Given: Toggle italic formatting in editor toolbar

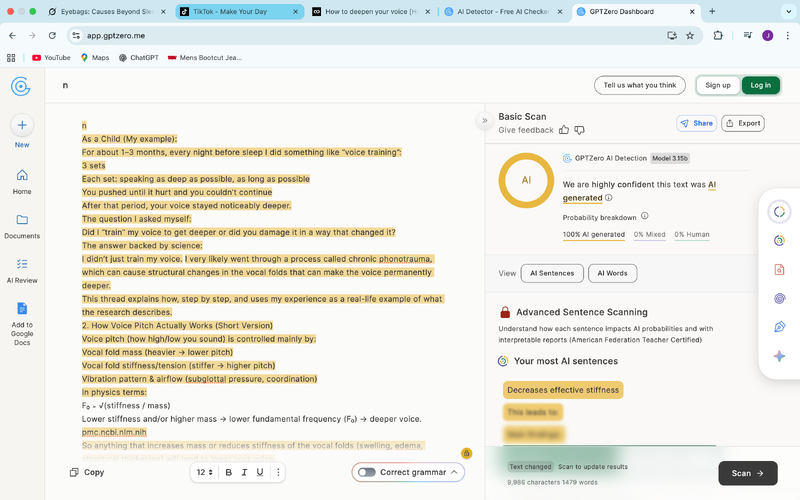Looking at the screenshot, I should [244, 472].
